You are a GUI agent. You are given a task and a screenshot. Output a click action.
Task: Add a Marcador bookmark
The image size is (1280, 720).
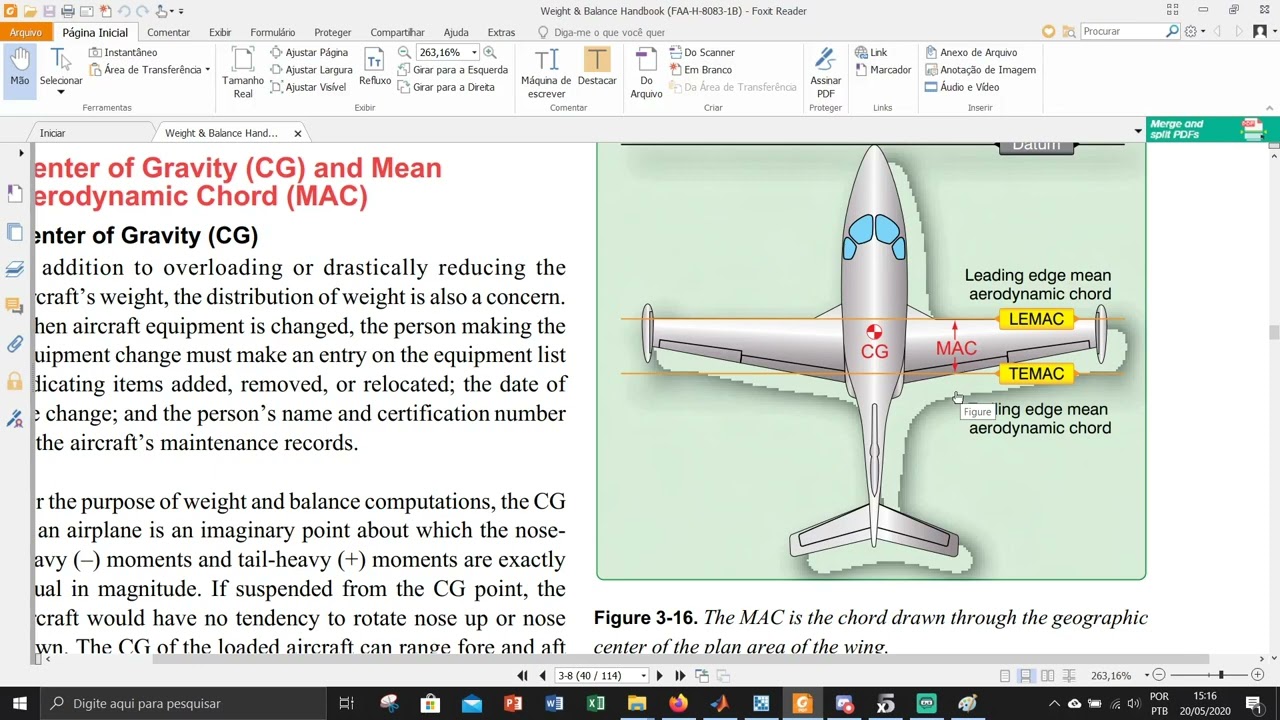[883, 70]
